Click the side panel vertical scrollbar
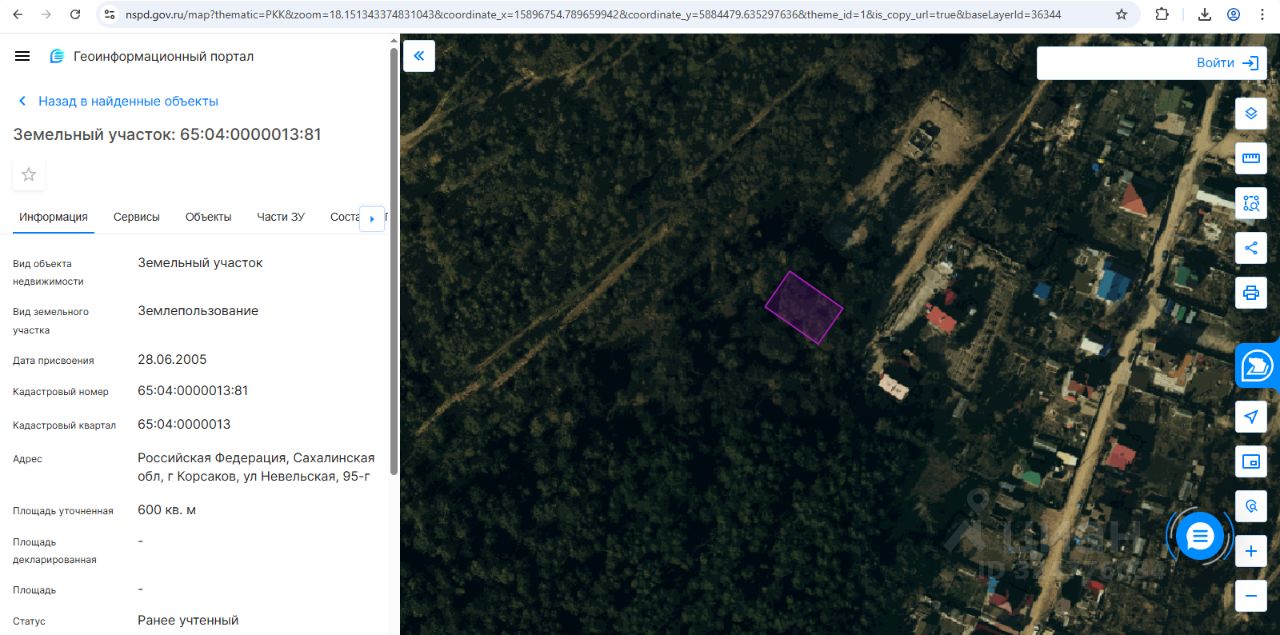Image resolution: width=1280 pixels, height=635 pixels. click(x=394, y=260)
